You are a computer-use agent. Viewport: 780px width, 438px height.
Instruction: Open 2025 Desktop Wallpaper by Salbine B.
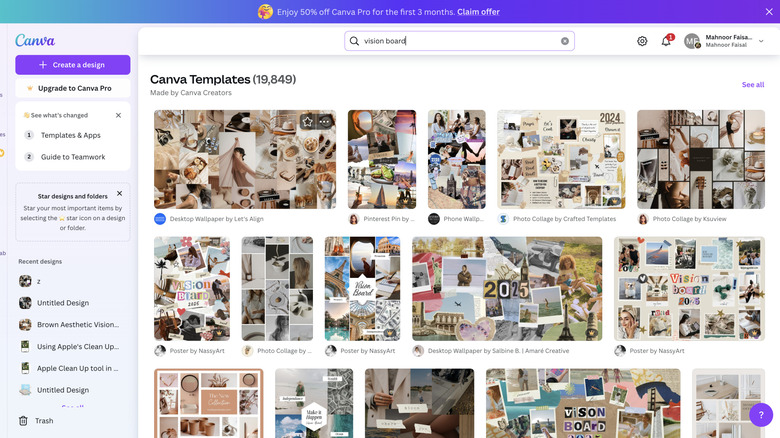point(507,289)
